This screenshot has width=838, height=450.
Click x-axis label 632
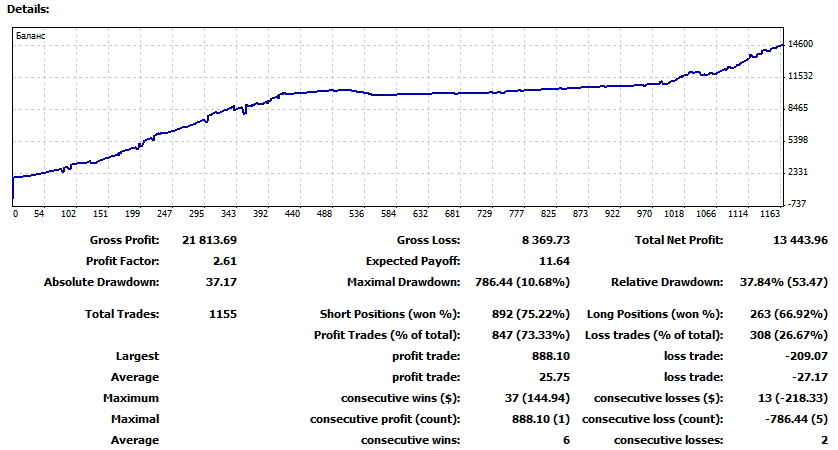point(420,214)
